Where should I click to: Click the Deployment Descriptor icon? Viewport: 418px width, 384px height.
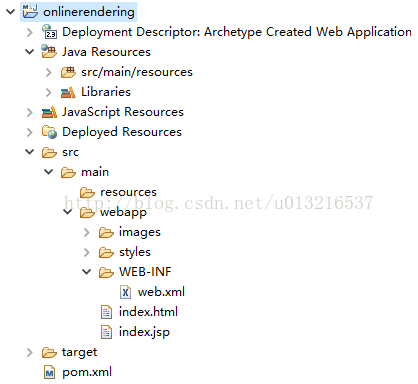click(x=49, y=32)
